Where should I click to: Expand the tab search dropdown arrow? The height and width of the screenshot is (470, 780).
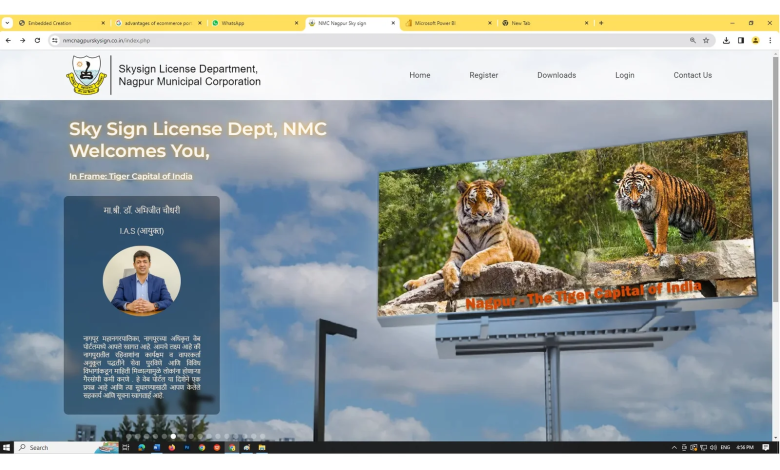coord(7,23)
